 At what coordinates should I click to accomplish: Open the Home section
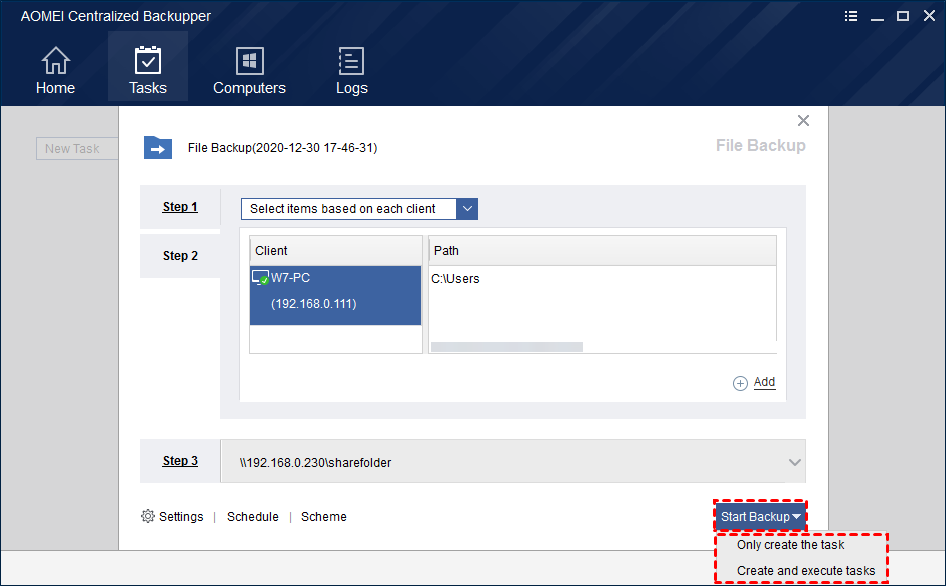55,71
